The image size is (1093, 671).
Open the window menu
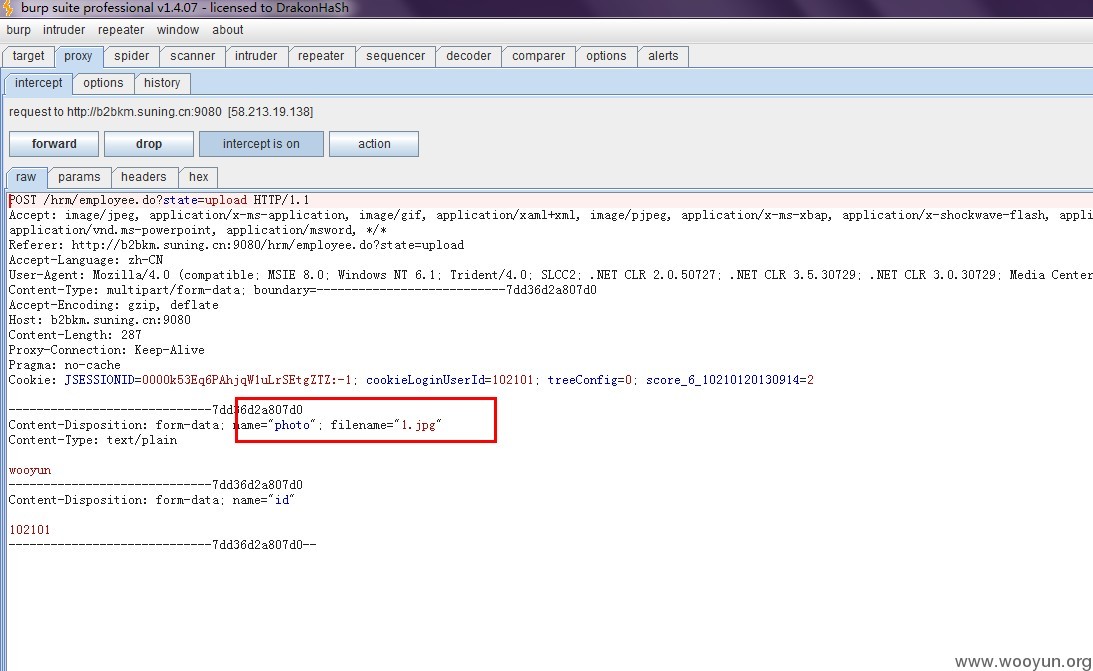pyautogui.click(x=178, y=30)
